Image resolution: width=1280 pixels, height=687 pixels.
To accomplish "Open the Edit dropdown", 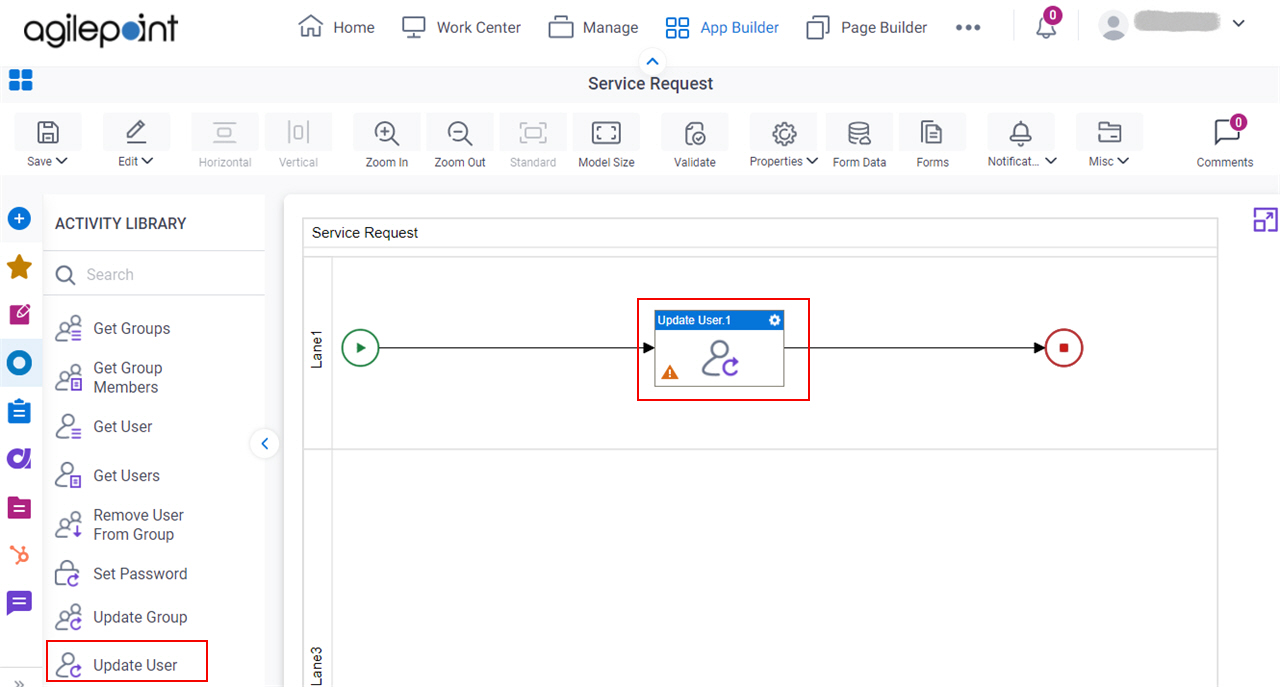I will click(135, 143).
